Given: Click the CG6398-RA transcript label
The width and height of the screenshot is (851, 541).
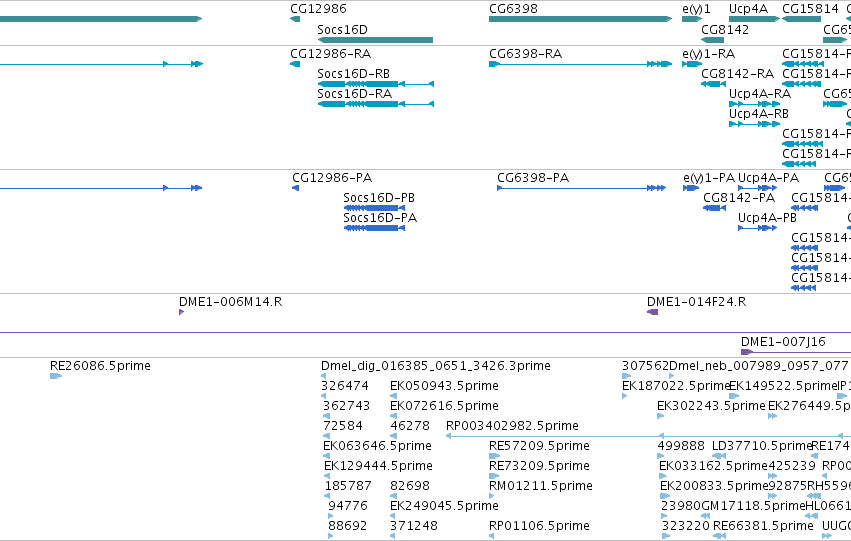Looking at the screenshot, I should [x=525, y=54].
